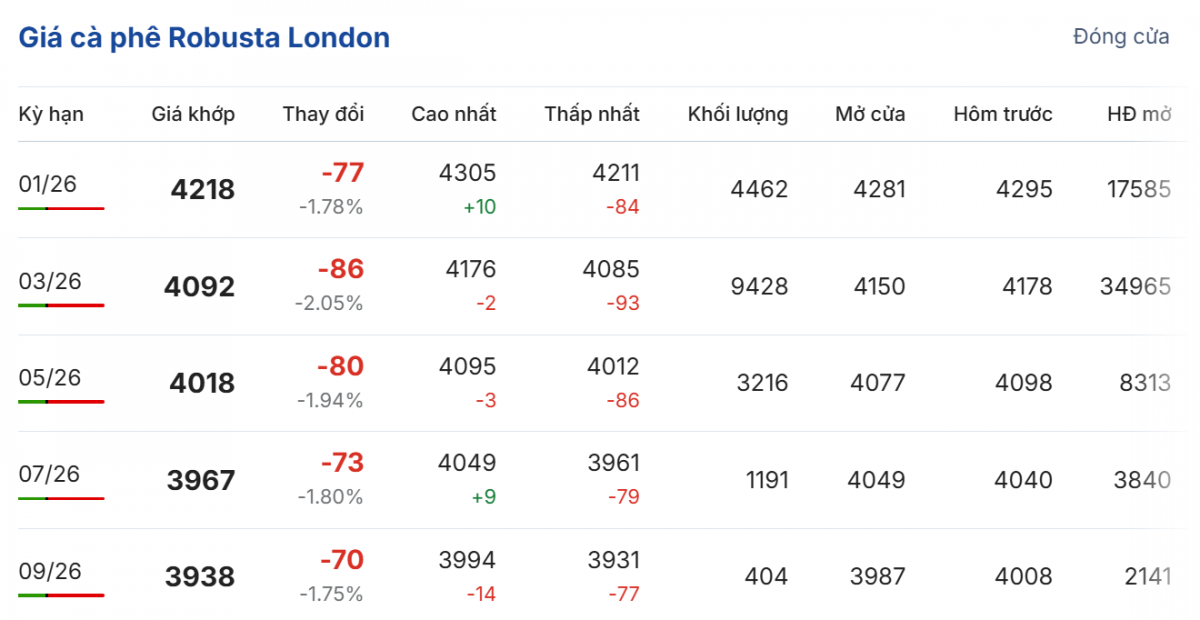Click the Robusta London table title
This screenshot has height=620, width=1200.
coord(204,38)
